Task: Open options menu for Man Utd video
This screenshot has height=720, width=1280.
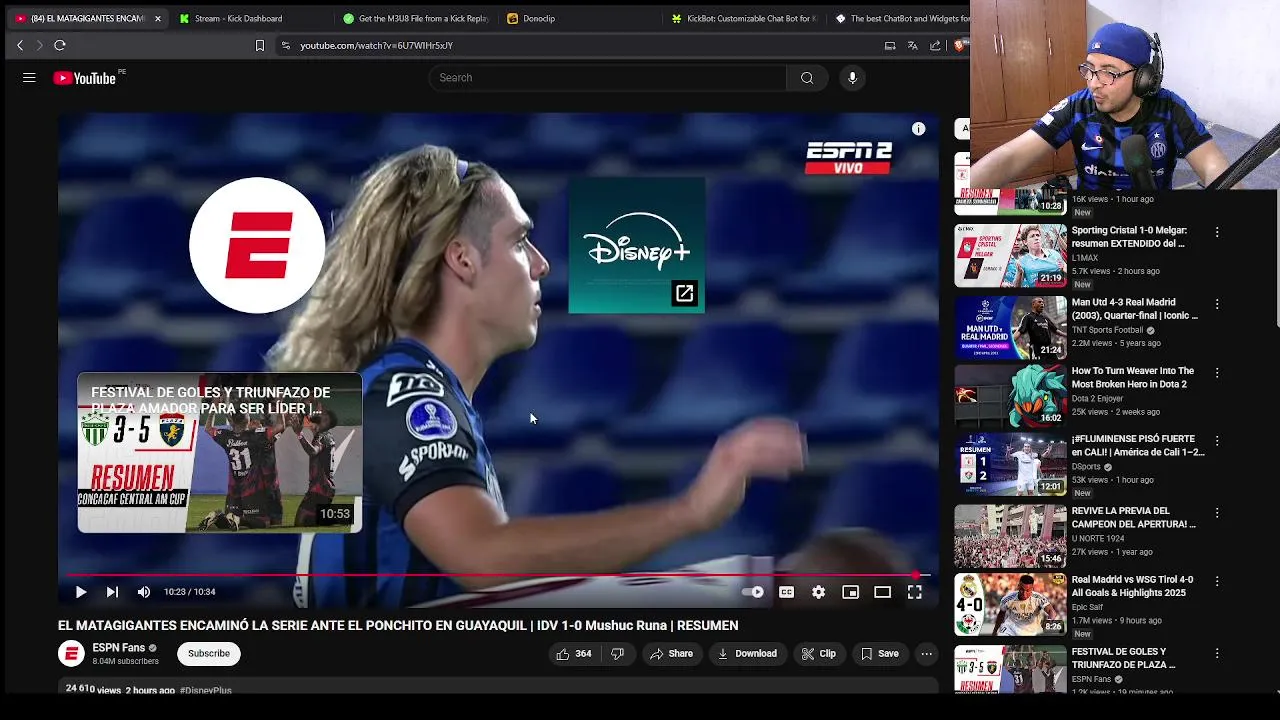Action: tap(1217, 304)
